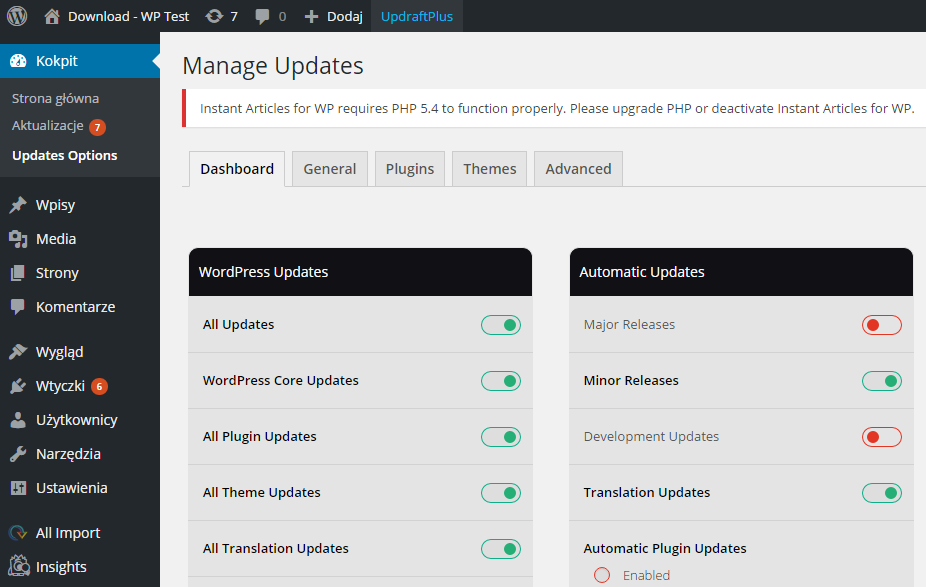The width and height of the screenshot is (926, 587).
Task: Open the Wtyczki menu label
Action: tap(60, 386)
